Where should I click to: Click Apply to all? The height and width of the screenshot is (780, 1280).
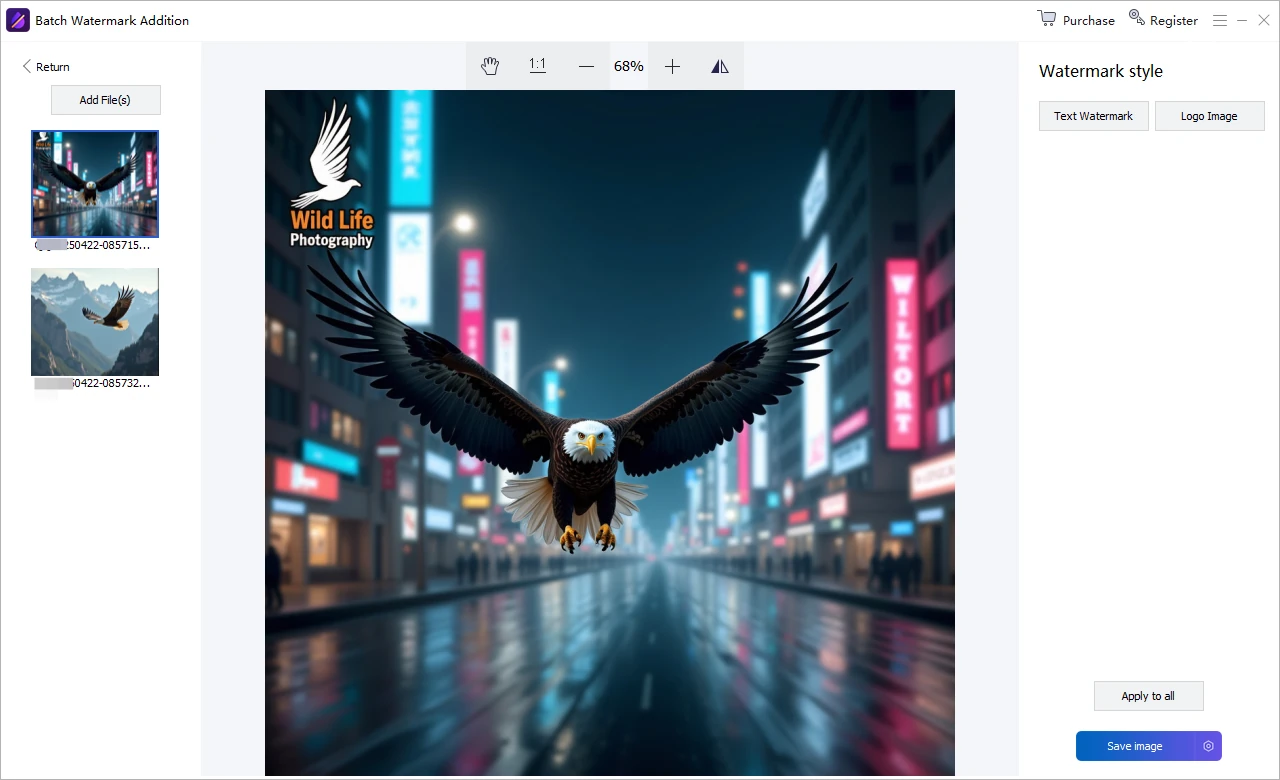pos(1148,696)
